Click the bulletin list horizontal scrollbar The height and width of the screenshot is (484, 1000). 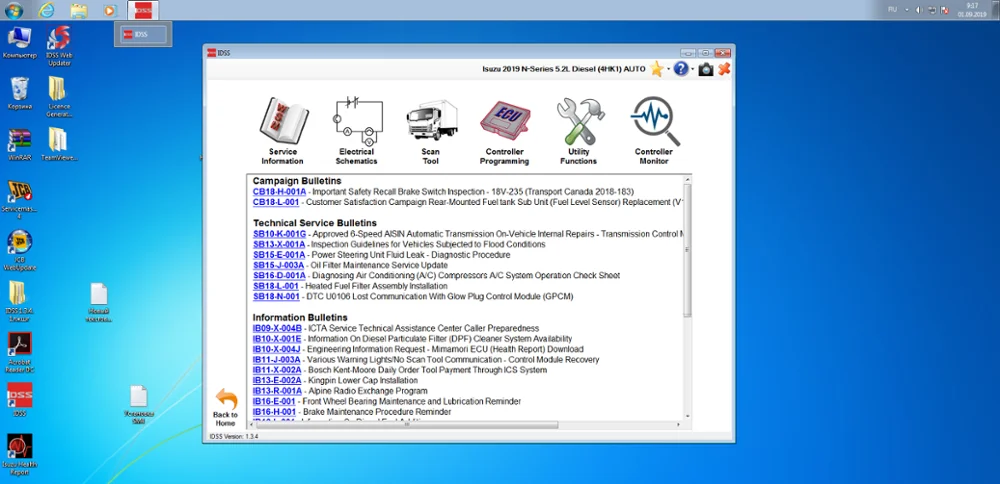pyautogui.click(x=408, y=425)
